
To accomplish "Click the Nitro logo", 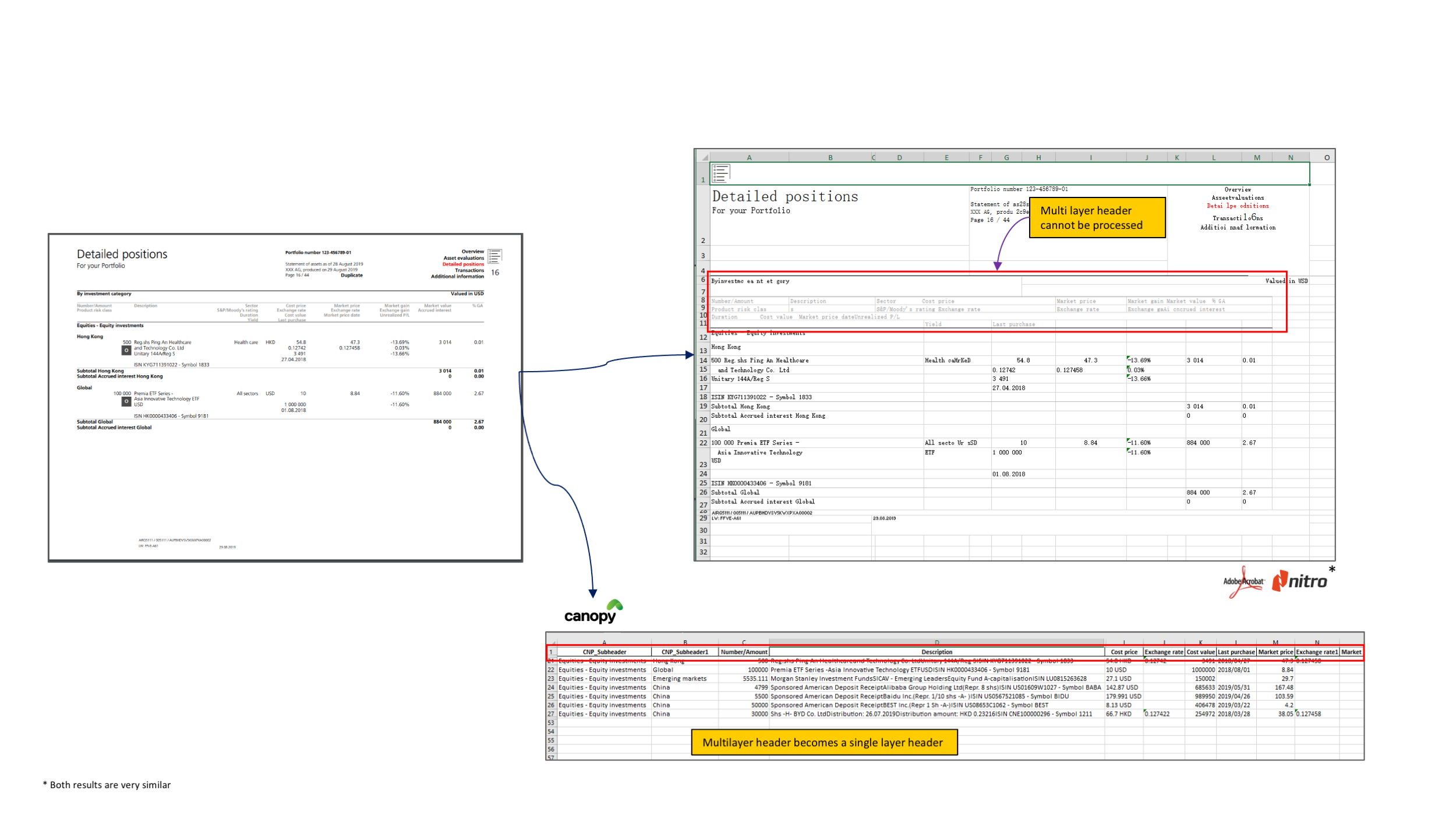I will 1299,581.
